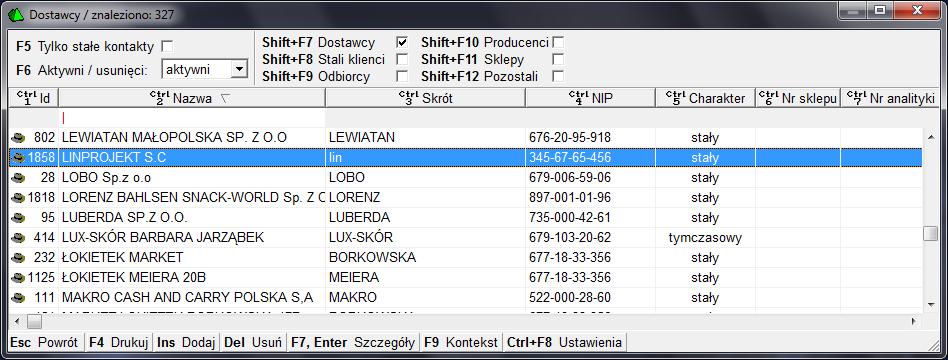Click the hat icon beside LEWIATAN MAŁOPOLSKA row
948x360 pixels.
(18, 138)
